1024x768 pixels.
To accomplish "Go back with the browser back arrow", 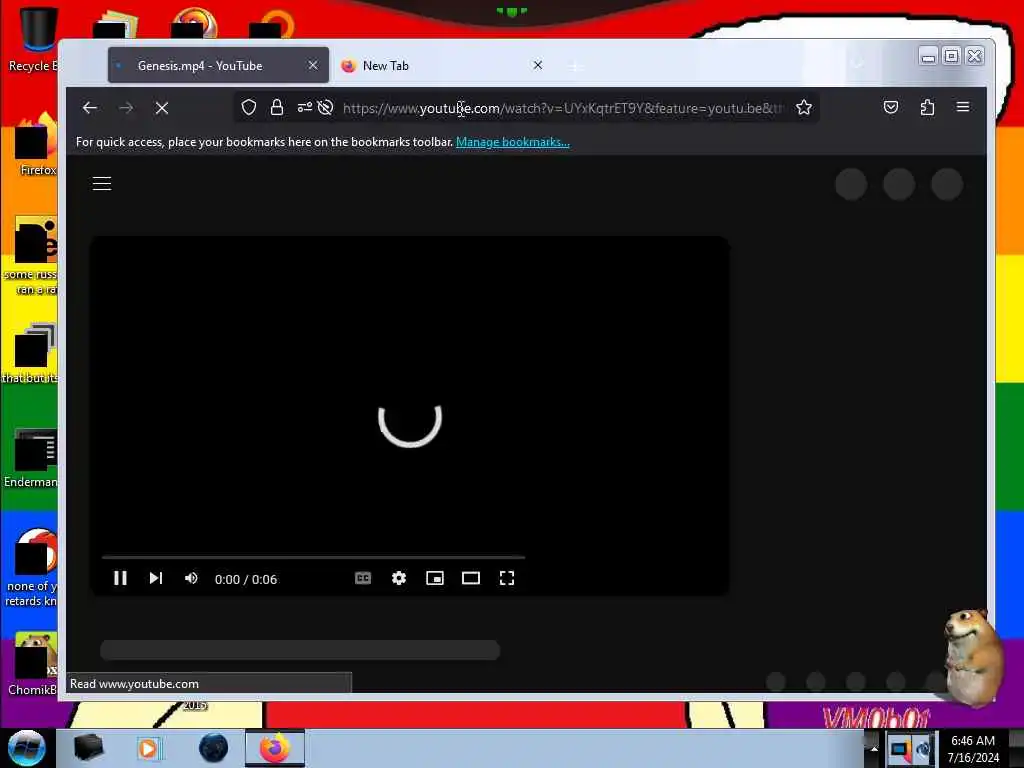I will point(90,108).
